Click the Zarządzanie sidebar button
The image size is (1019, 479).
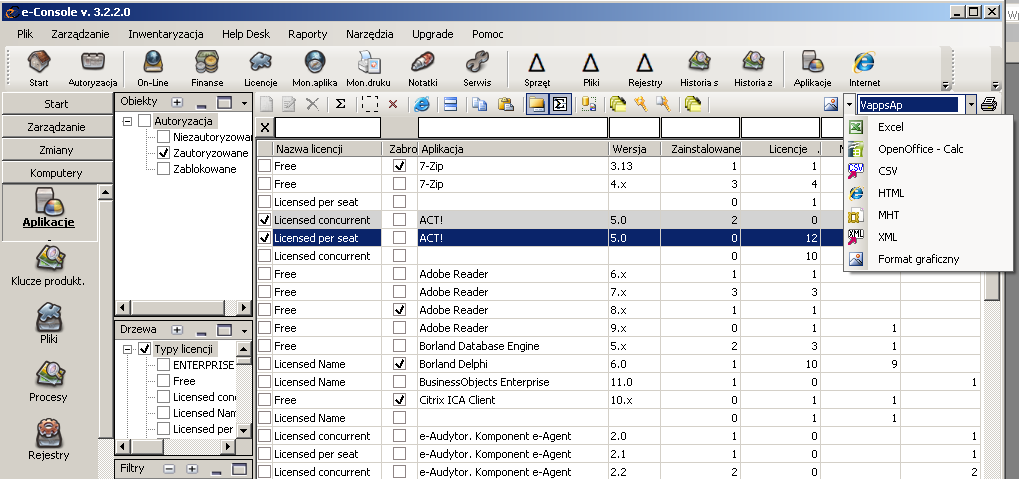pyautogui.click(x=57, y=127)
